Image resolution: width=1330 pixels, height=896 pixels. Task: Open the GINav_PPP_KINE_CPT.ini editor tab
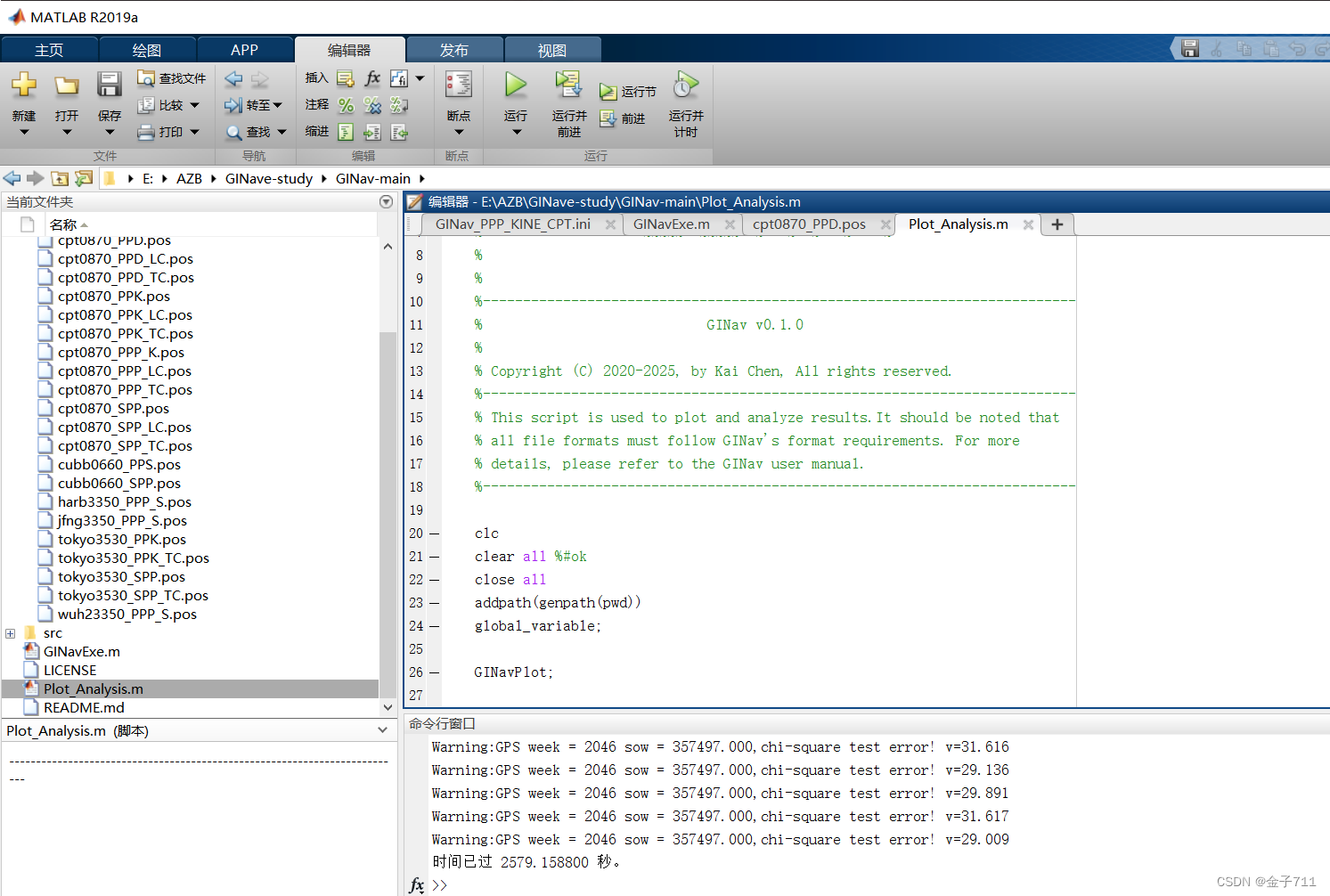point(512,224)
